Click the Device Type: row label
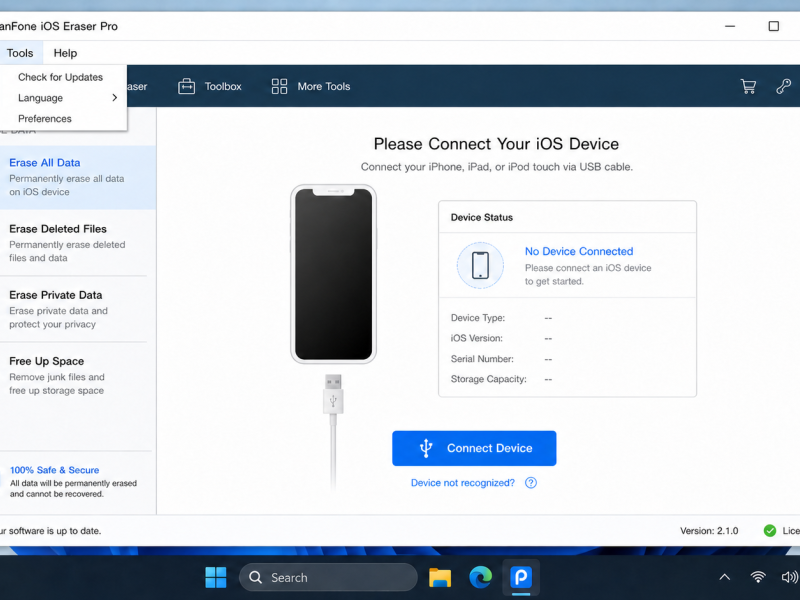800x600 pixels. pyautogui.click(x=478, y=318)
